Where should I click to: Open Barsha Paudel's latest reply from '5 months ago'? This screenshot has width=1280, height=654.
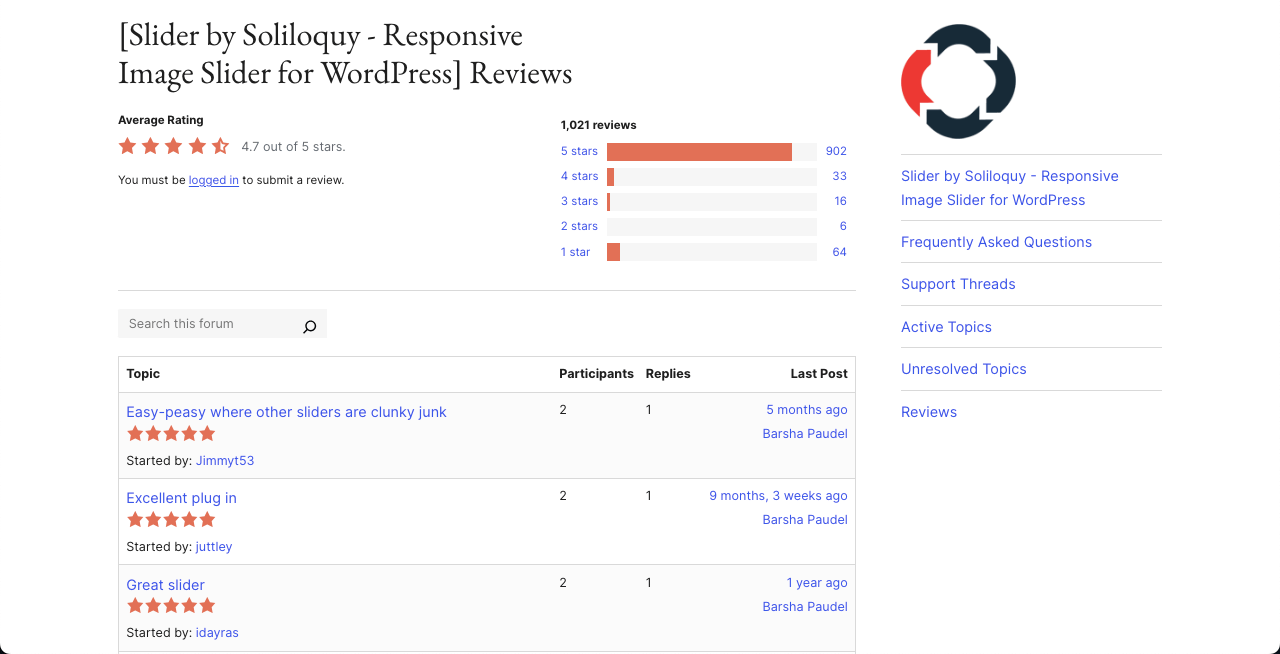(x=806, y=409)
